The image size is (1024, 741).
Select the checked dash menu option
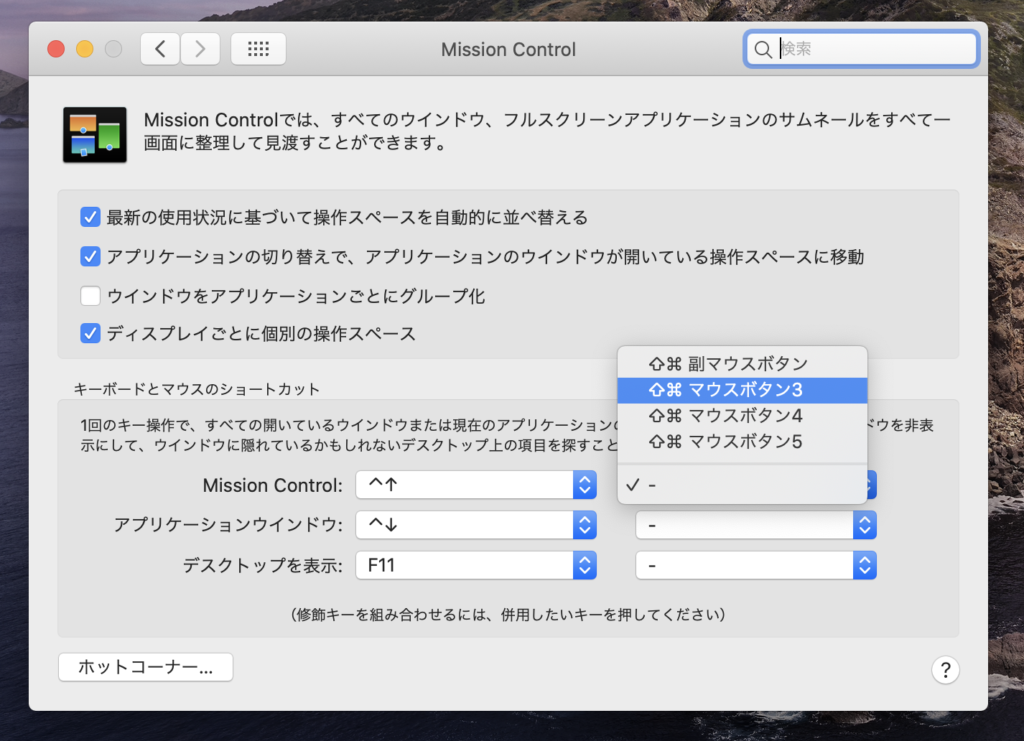[742, 485]
